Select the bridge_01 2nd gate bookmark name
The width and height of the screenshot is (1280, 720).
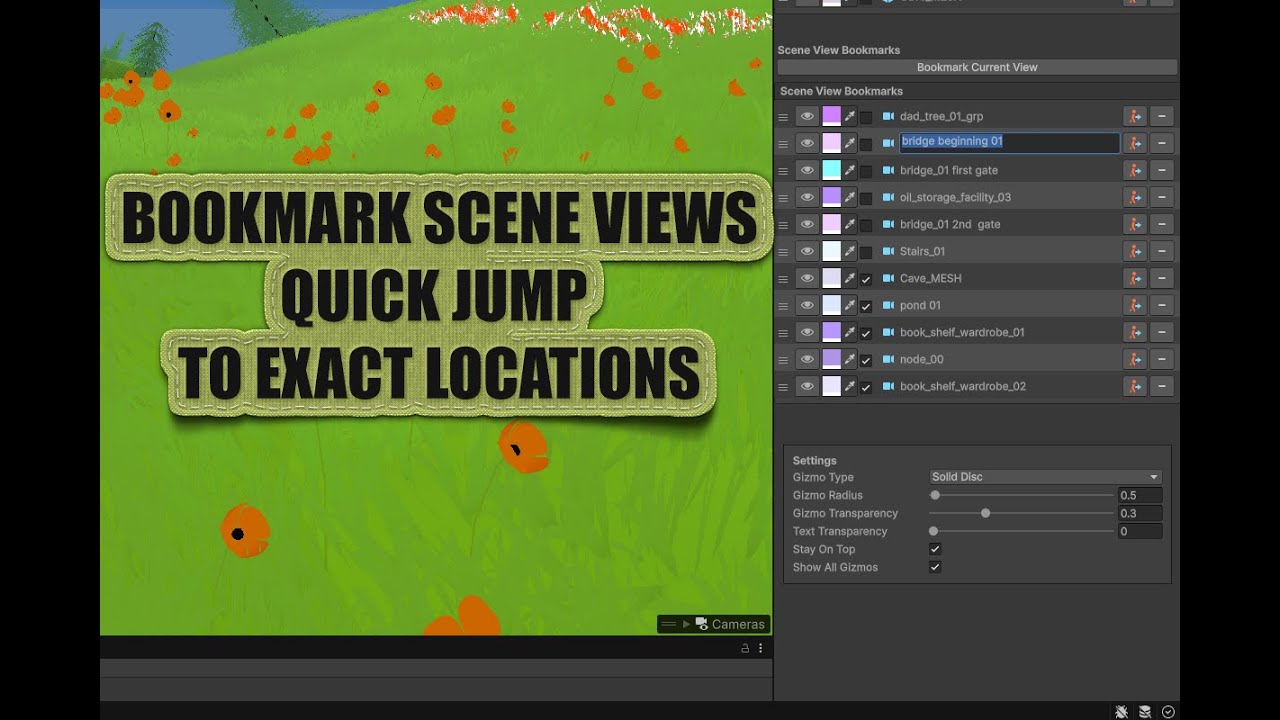pos(950,224)
